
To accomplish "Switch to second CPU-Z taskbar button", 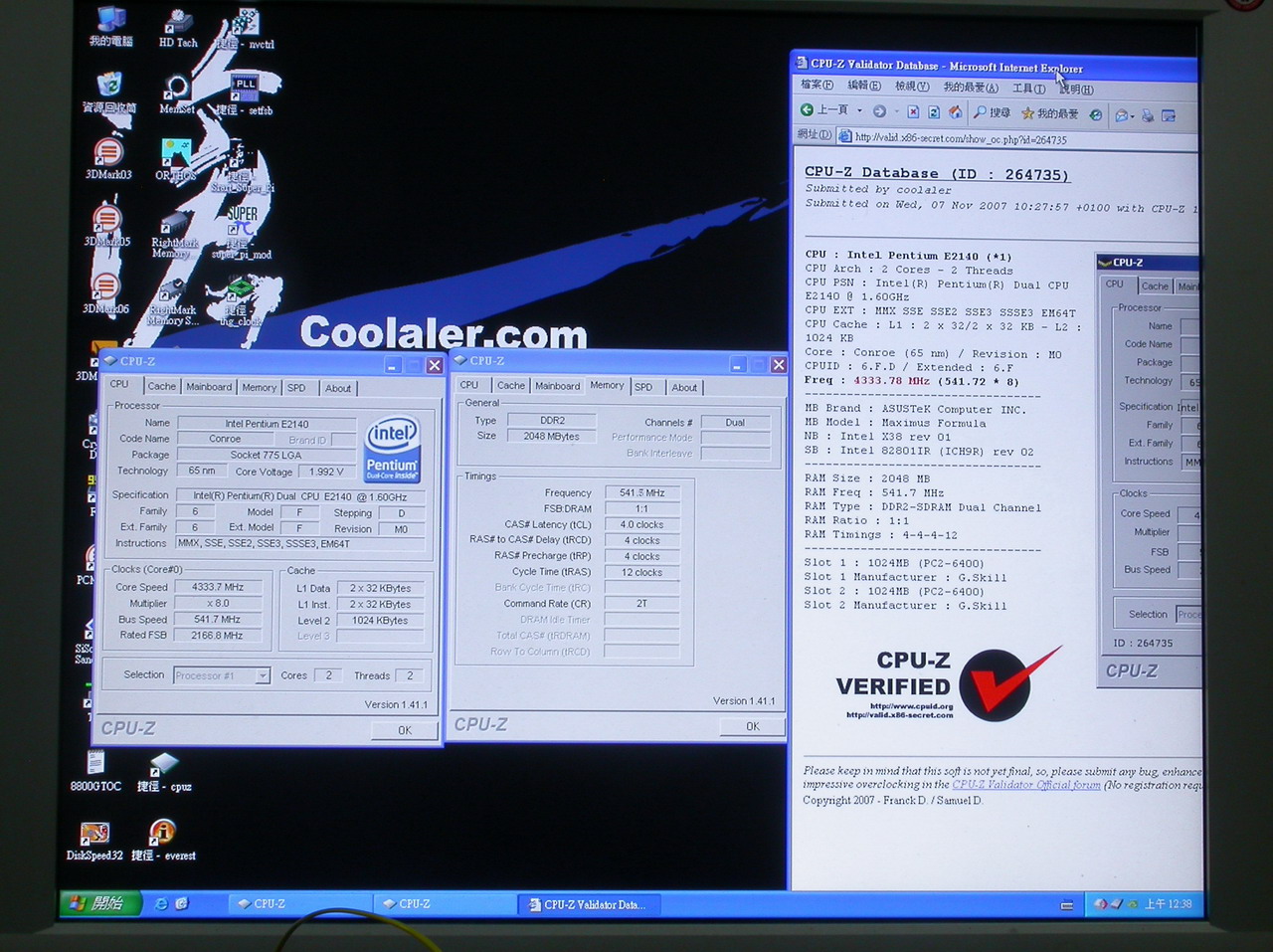I will point(443,903).
